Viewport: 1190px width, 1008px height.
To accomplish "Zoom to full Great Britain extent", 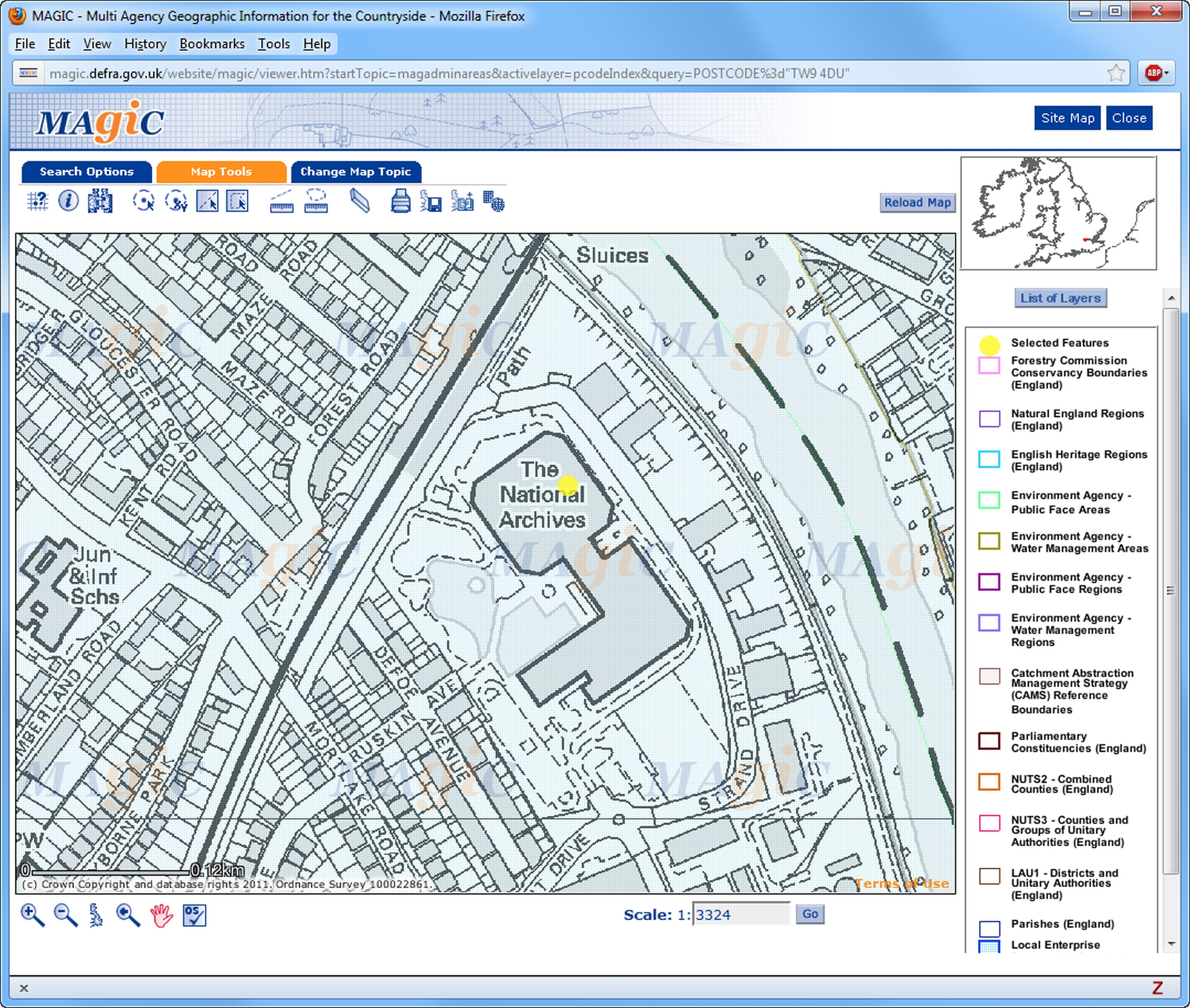I will [x=97, y=915].
